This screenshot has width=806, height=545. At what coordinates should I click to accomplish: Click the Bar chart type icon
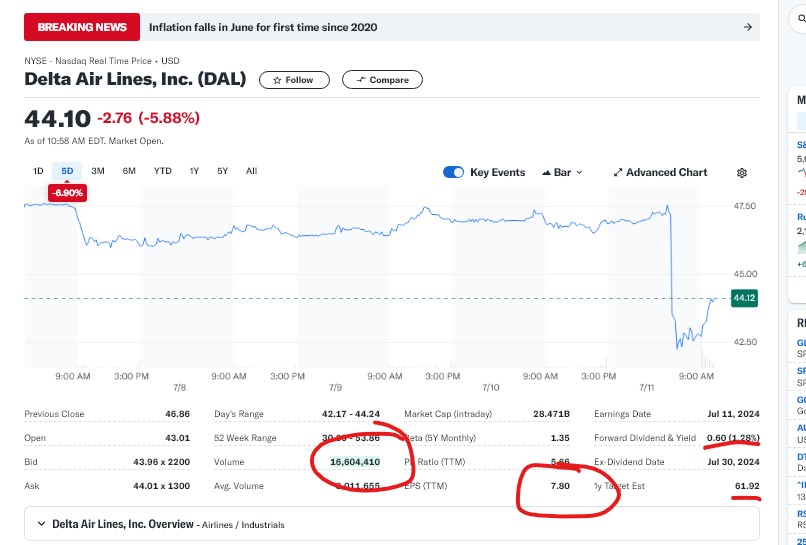point(546,173)
